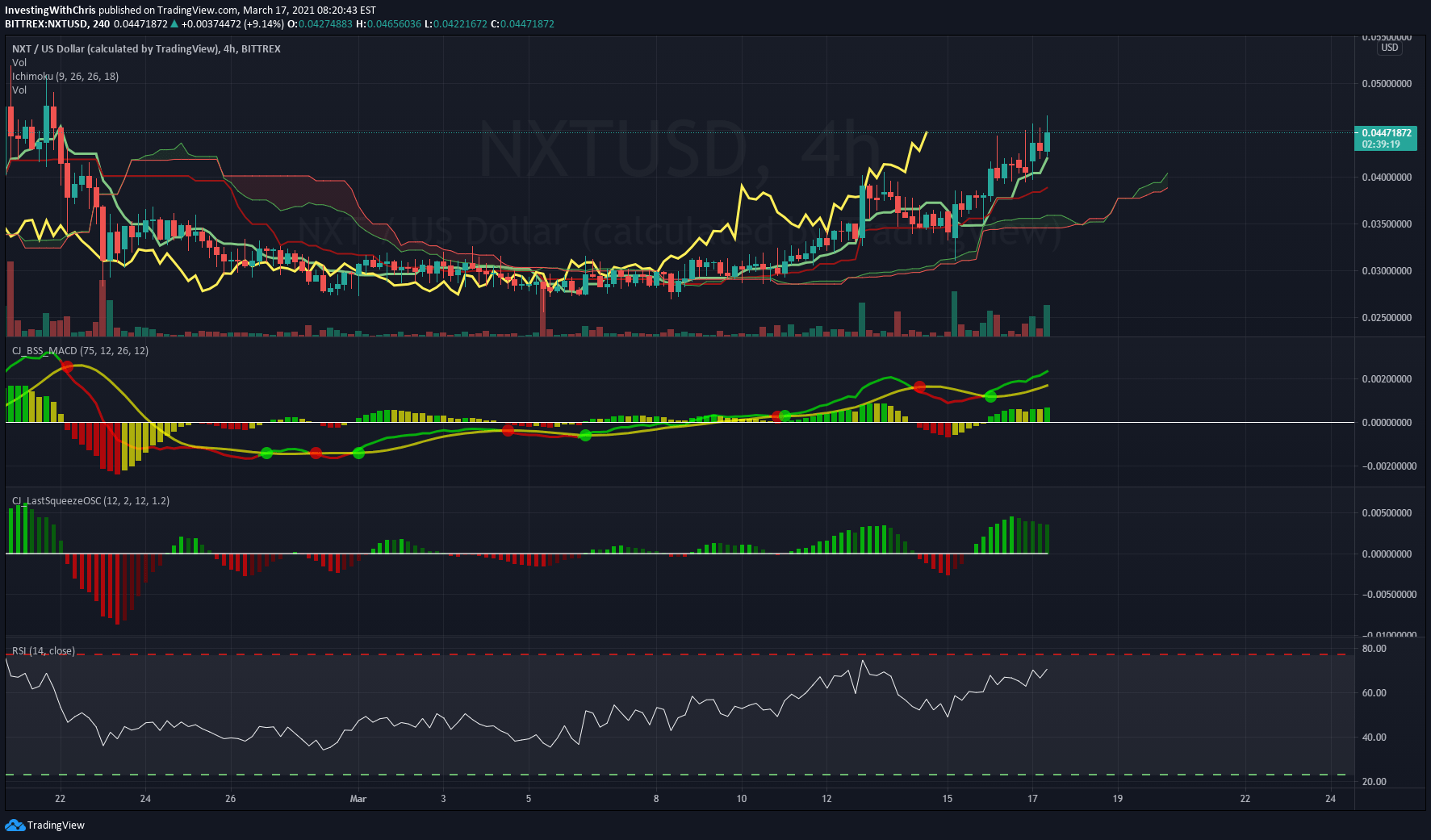Image resolution: width=1431 pixels, height=840 pixels.
Task: Select the RSI (14, close) indicator label
Action: 42,650
